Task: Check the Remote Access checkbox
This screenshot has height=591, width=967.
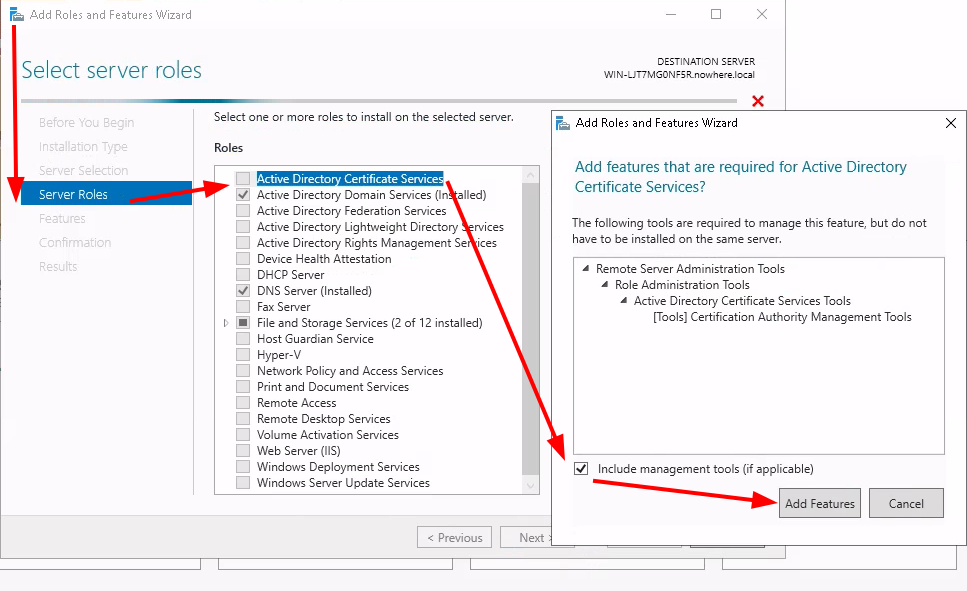Action: click(243, 403)
